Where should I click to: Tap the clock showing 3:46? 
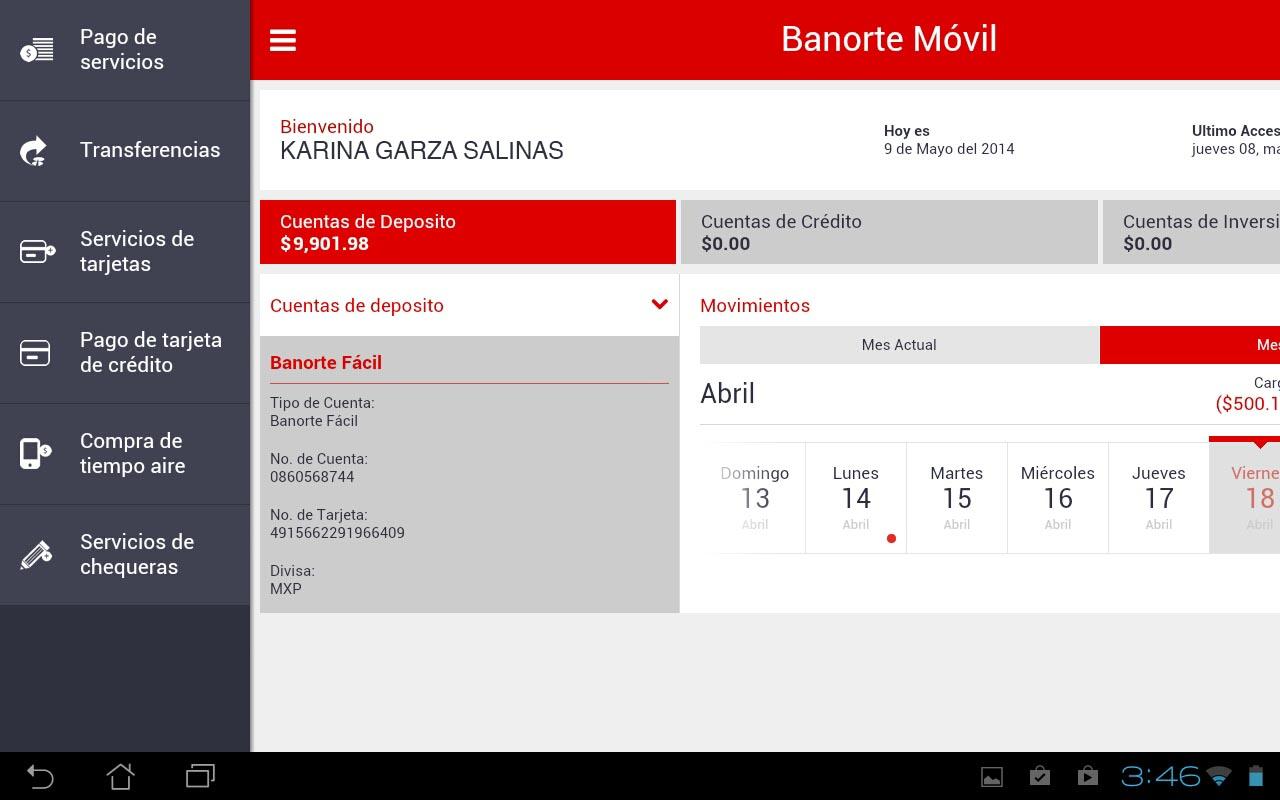[1160, 776]
